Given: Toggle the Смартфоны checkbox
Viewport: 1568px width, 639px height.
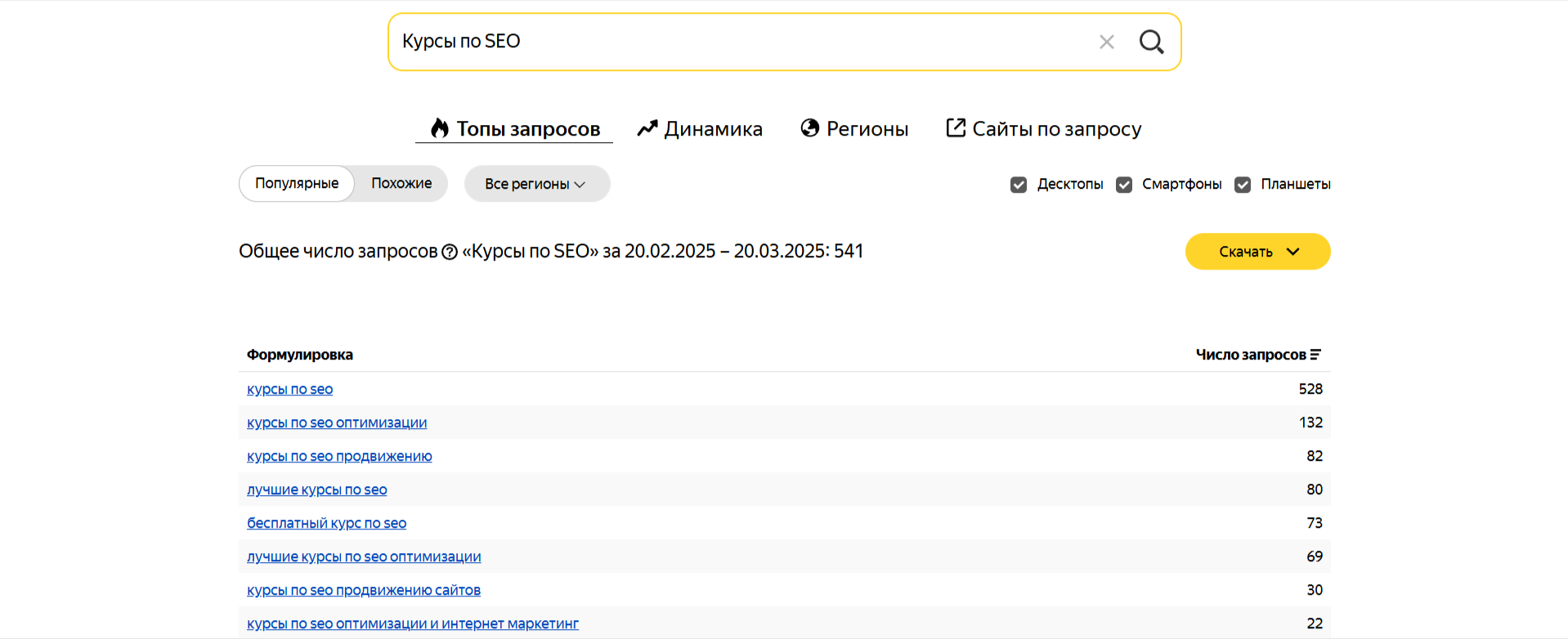Looking at the screenshot, I should [x=1124, y=185].
